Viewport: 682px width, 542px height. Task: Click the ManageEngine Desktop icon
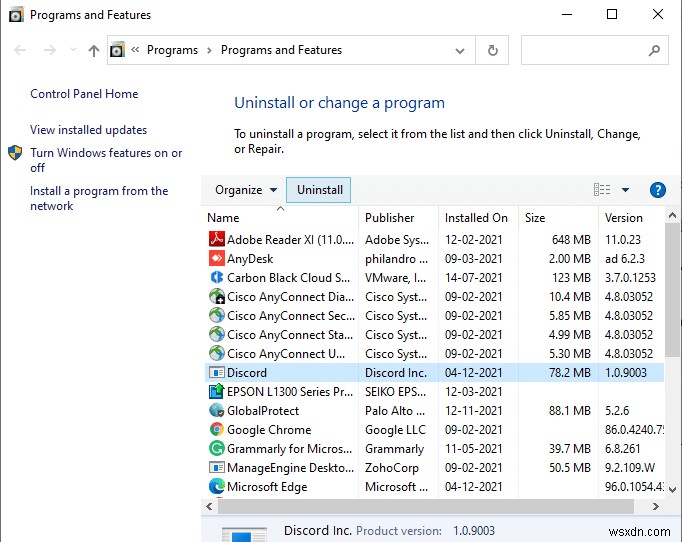point(217,468)
